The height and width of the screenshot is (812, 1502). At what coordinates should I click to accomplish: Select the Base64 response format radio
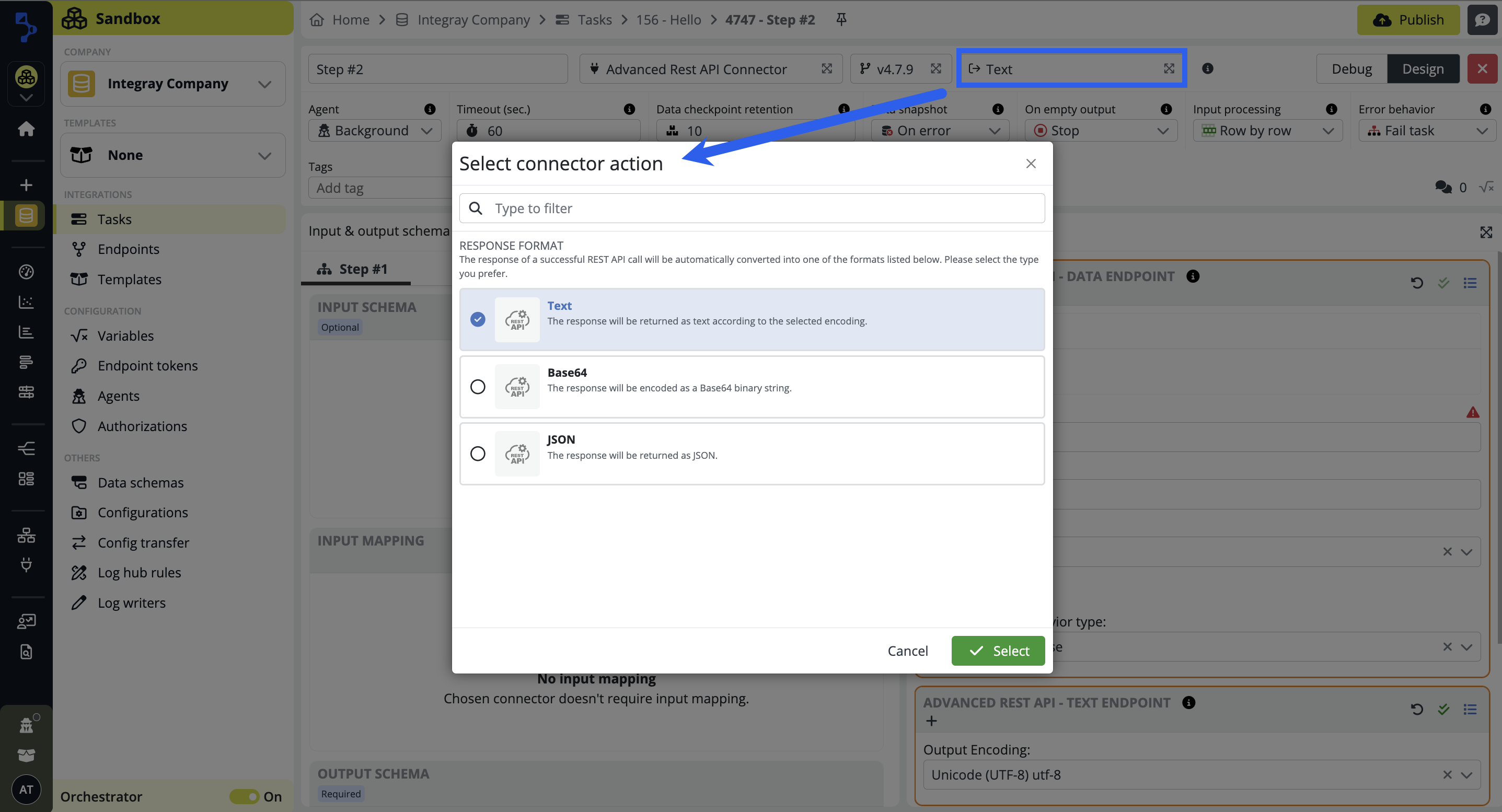click(478, 387)
